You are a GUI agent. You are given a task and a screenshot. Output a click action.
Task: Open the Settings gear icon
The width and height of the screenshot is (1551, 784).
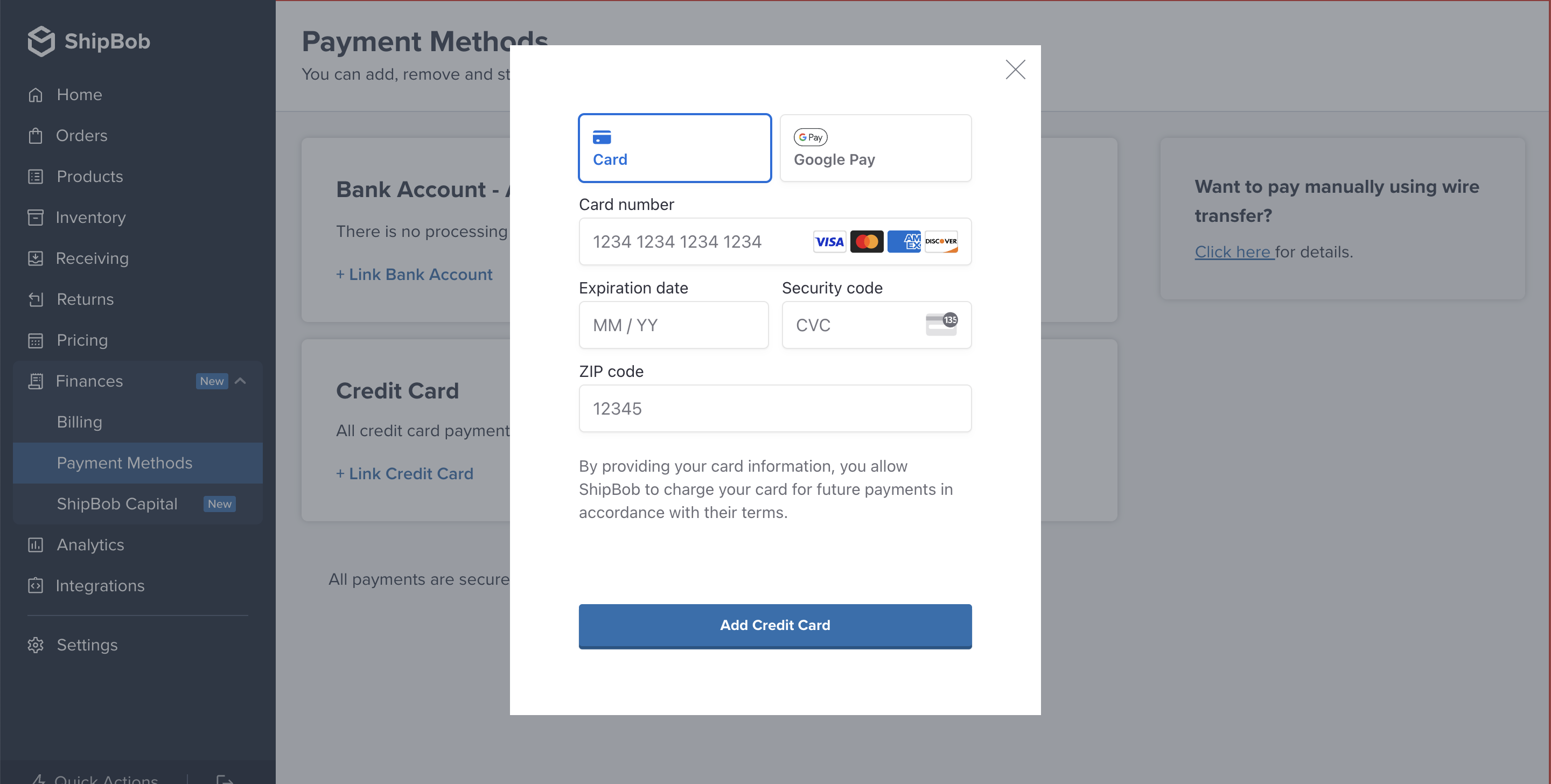(35, 645)
